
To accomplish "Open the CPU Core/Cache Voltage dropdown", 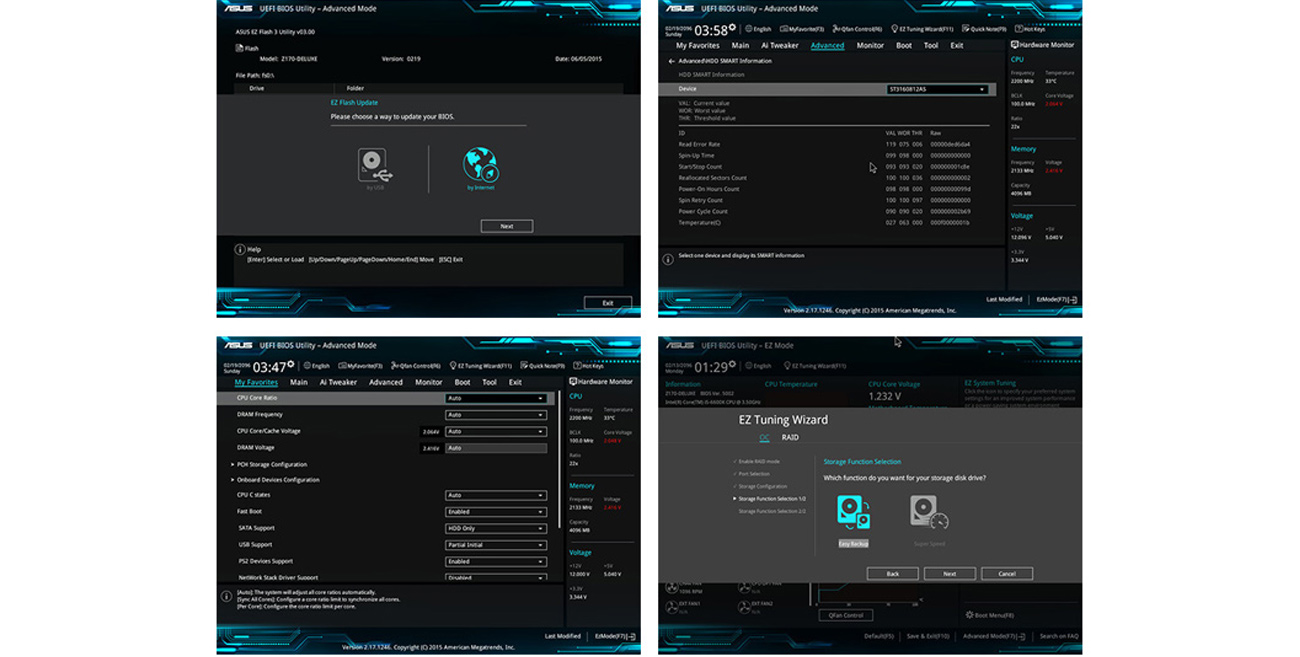I will (496, 431).
